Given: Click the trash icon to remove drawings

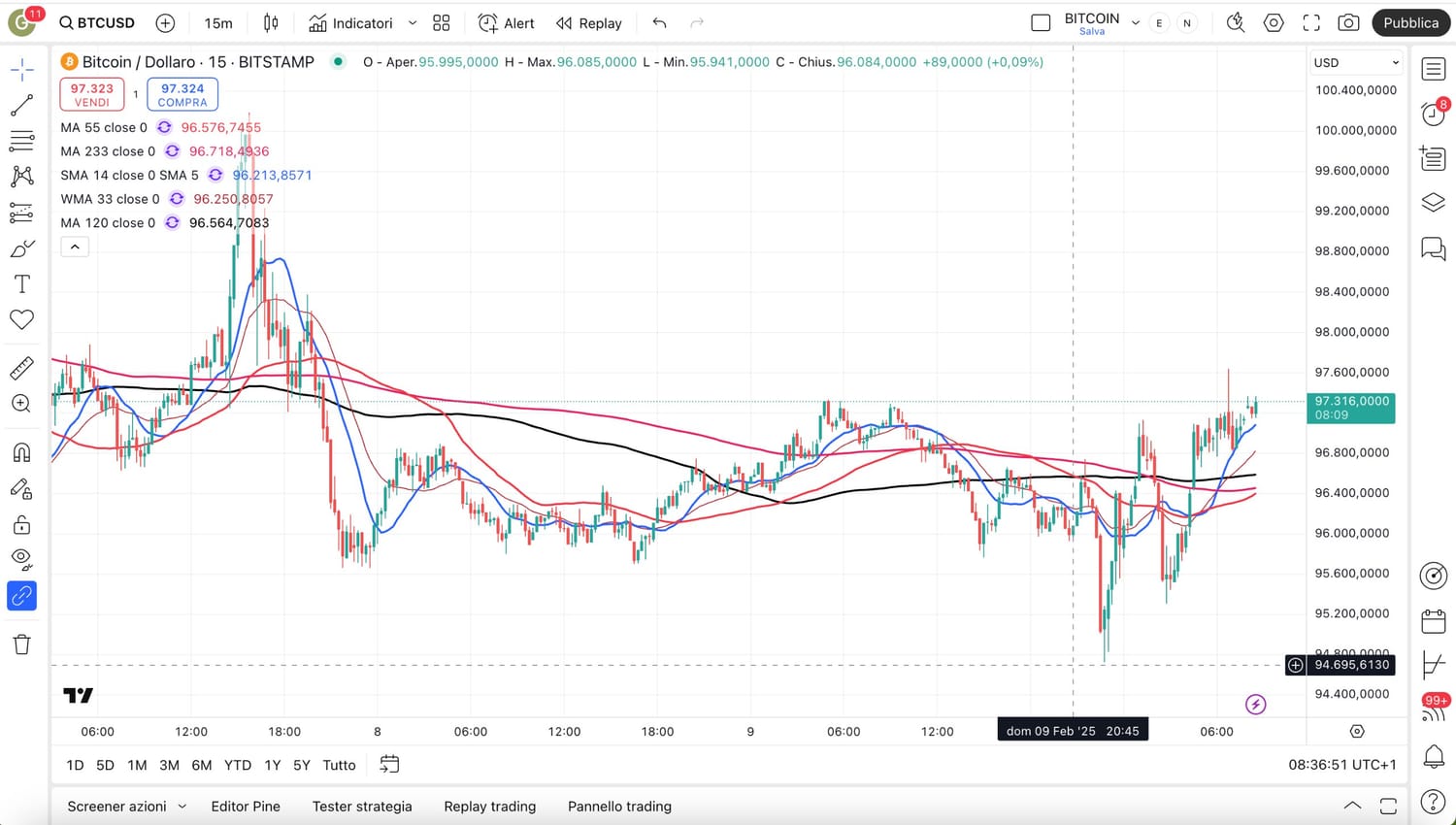Looking at the screenshot, I should (21, 644).
